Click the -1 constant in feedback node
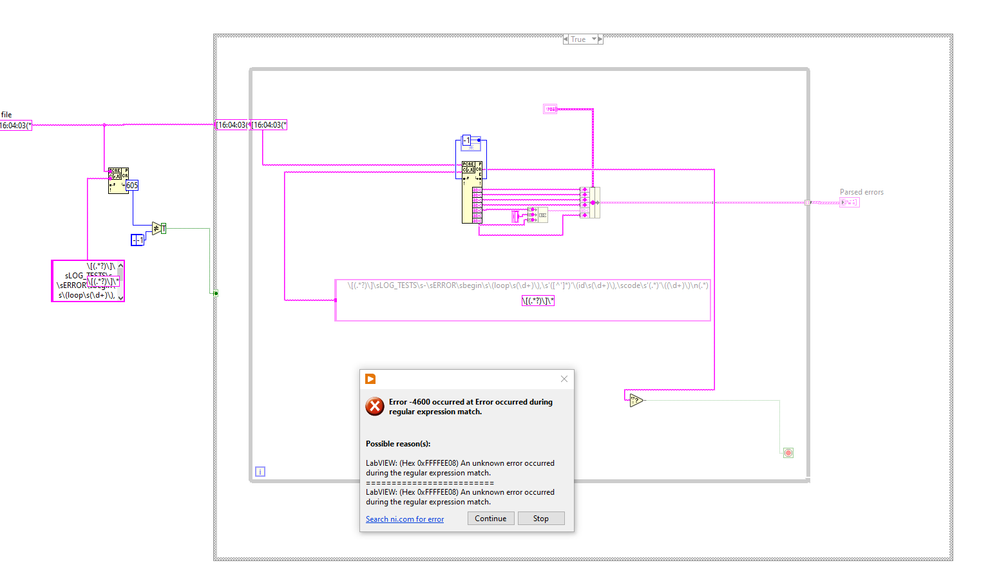The width and height of the screenshot is (999, 576). click(x=467, y=140)
